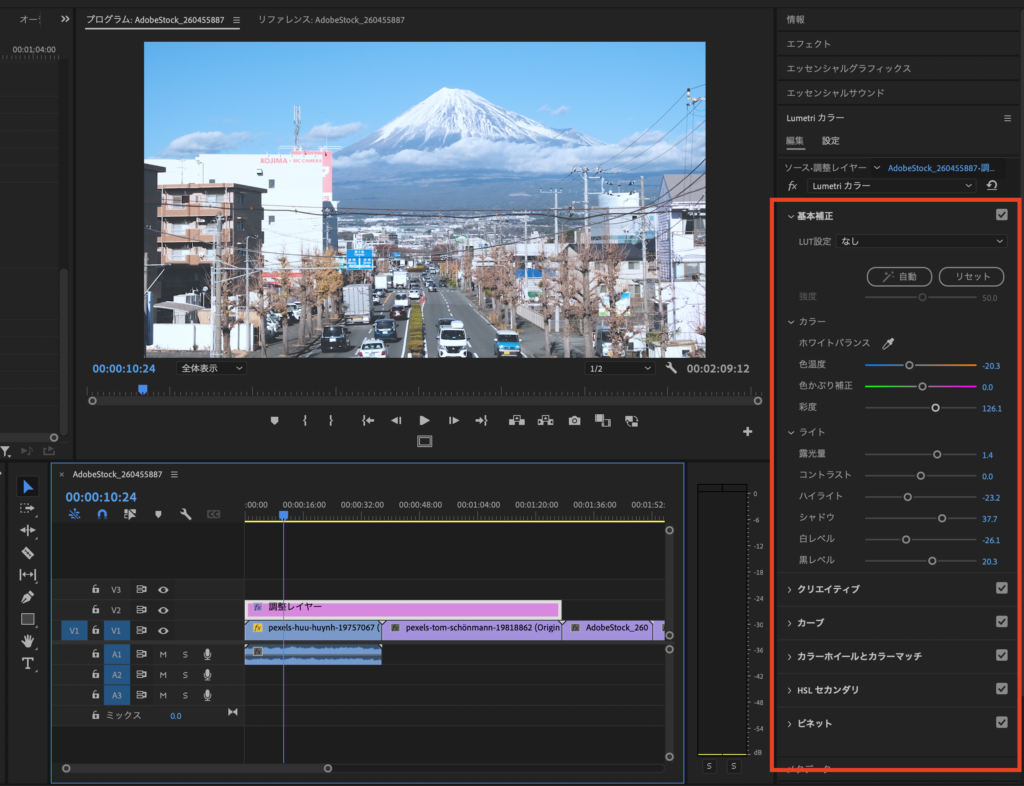Screen dimensions: 1024x786
Task: Select the Type tool
Action: [28, 663]
